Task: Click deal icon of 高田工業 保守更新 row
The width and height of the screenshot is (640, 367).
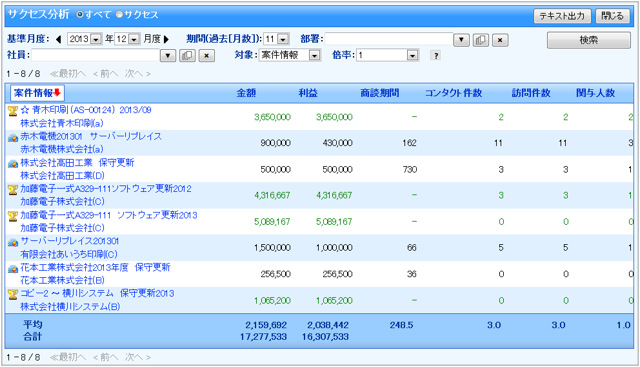Action: (x=13, y=164)
